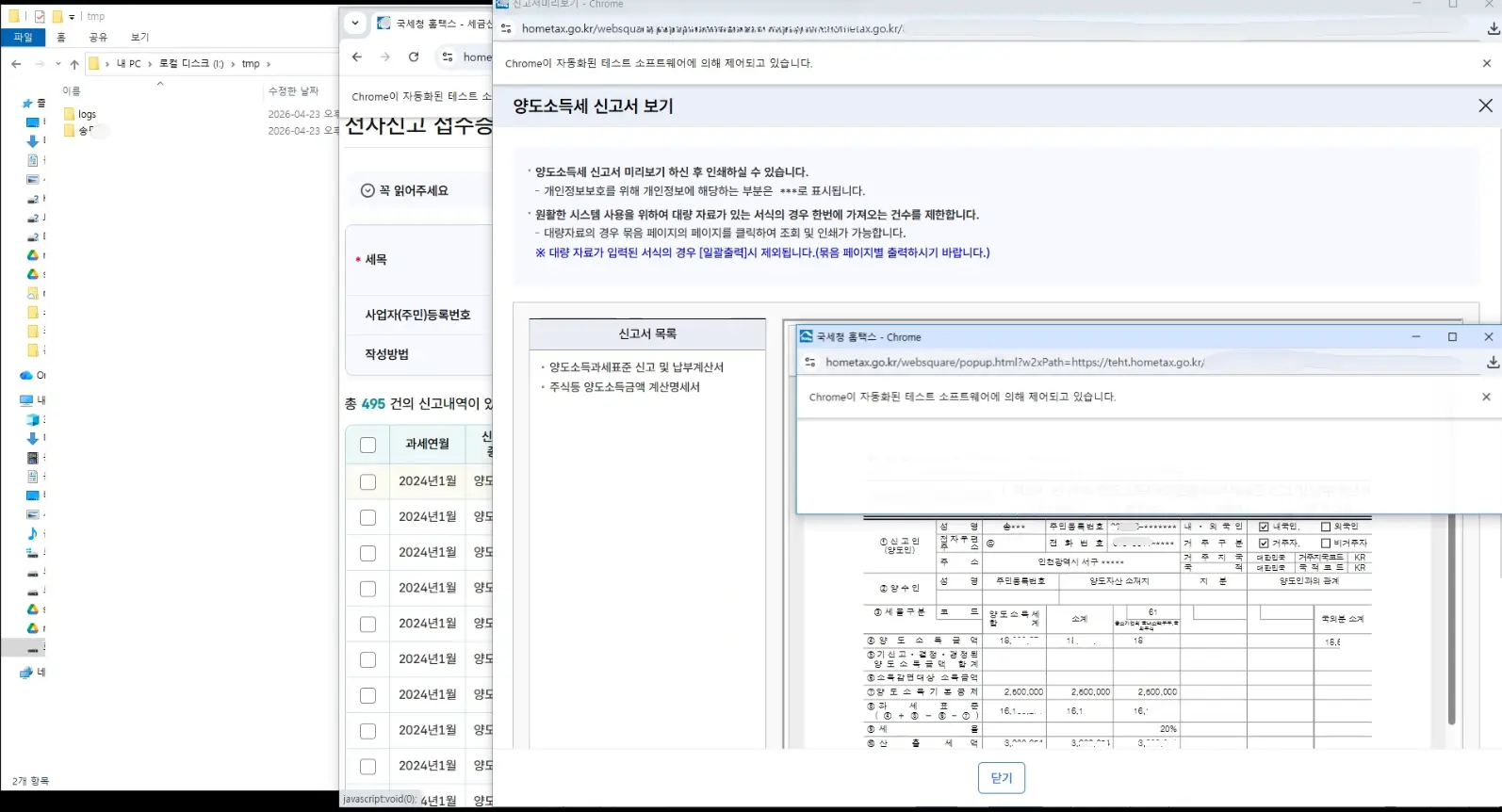1502x812 pixels.
Task: Click the 신고서 목록 panel header
Action: tap(647, 333)
